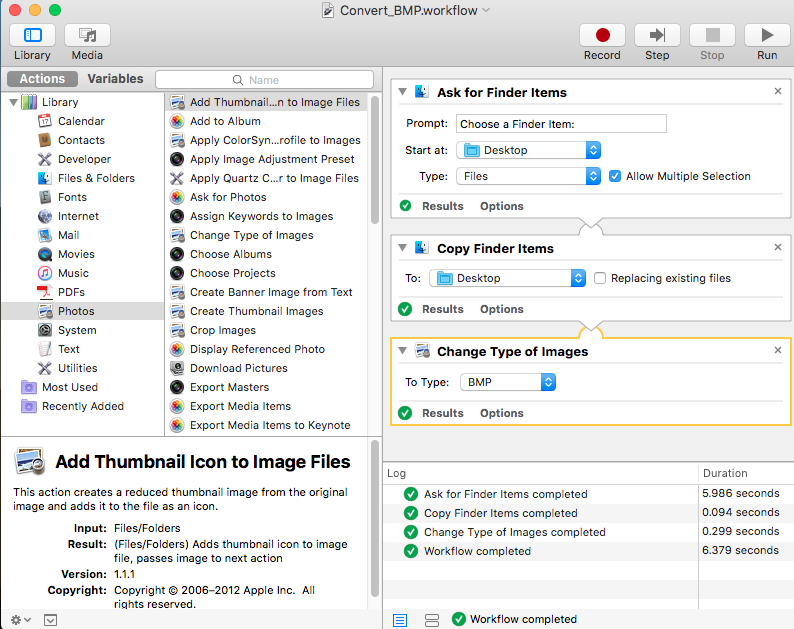Show the variables list view icon
Viewport: 794px width, 629px height.
coord(432,620)
